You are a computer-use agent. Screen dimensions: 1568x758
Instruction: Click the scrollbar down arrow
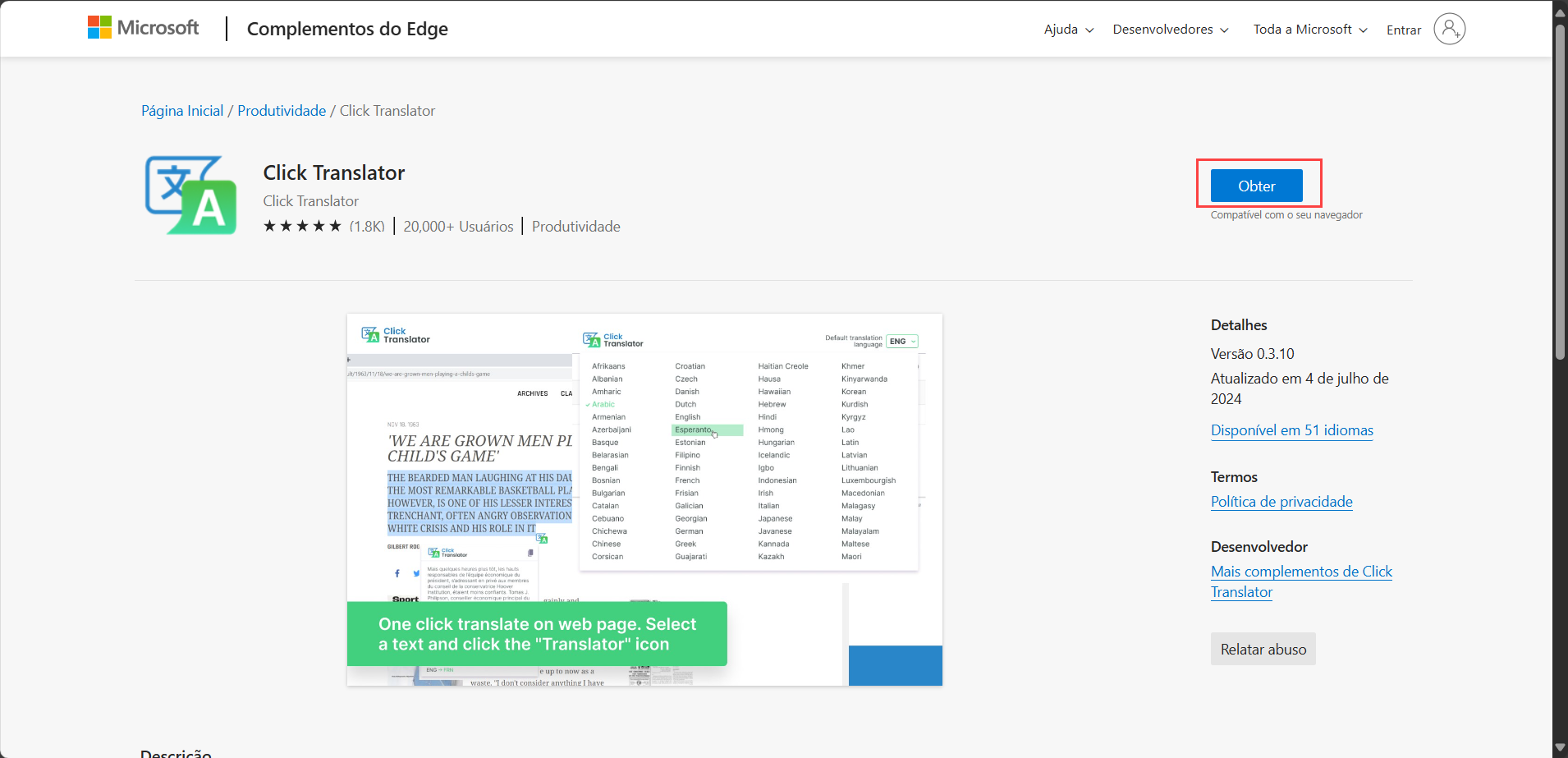(x=1560, y=748)
